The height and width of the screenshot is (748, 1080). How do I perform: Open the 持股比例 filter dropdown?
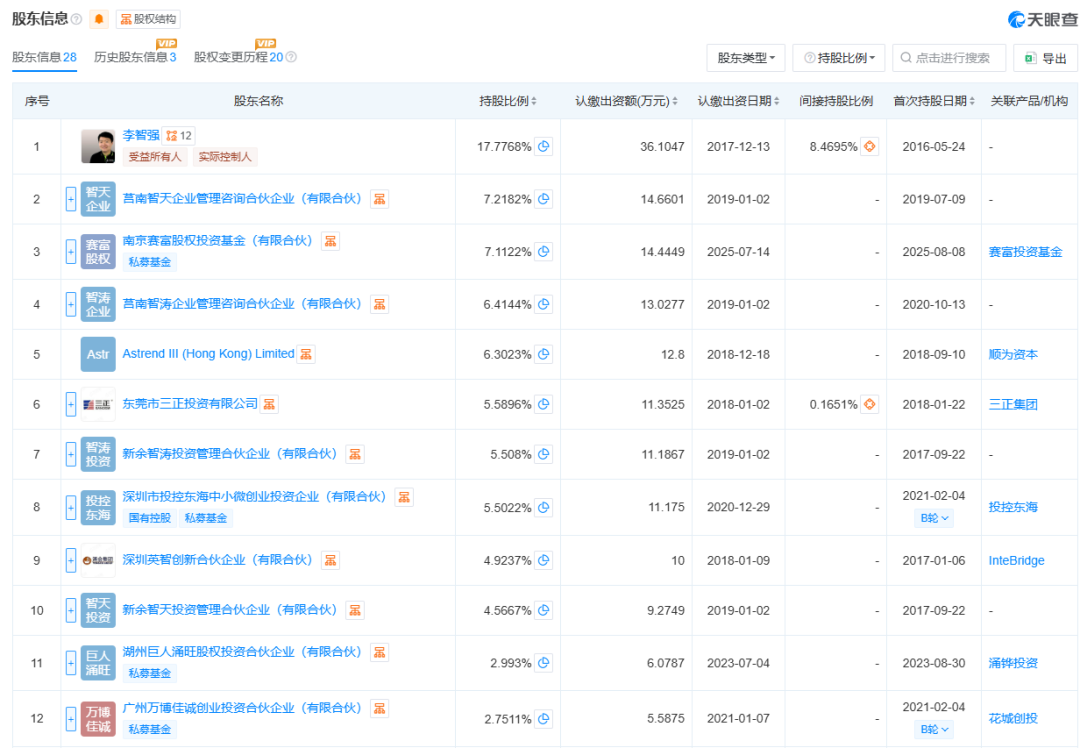[838, 57]
